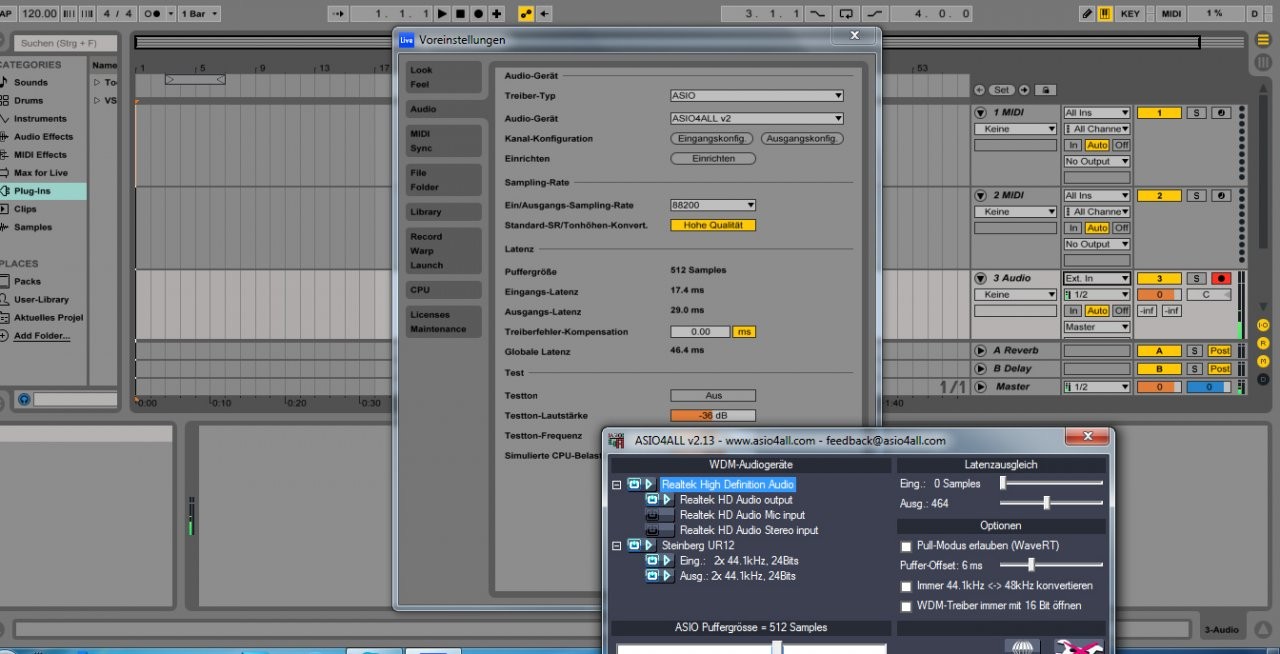Viewport: 1280px width, 654px height.
Task: Collapse the Steinberg UR12 device tree
Action: pyautogui.click(x=617, y=545)
